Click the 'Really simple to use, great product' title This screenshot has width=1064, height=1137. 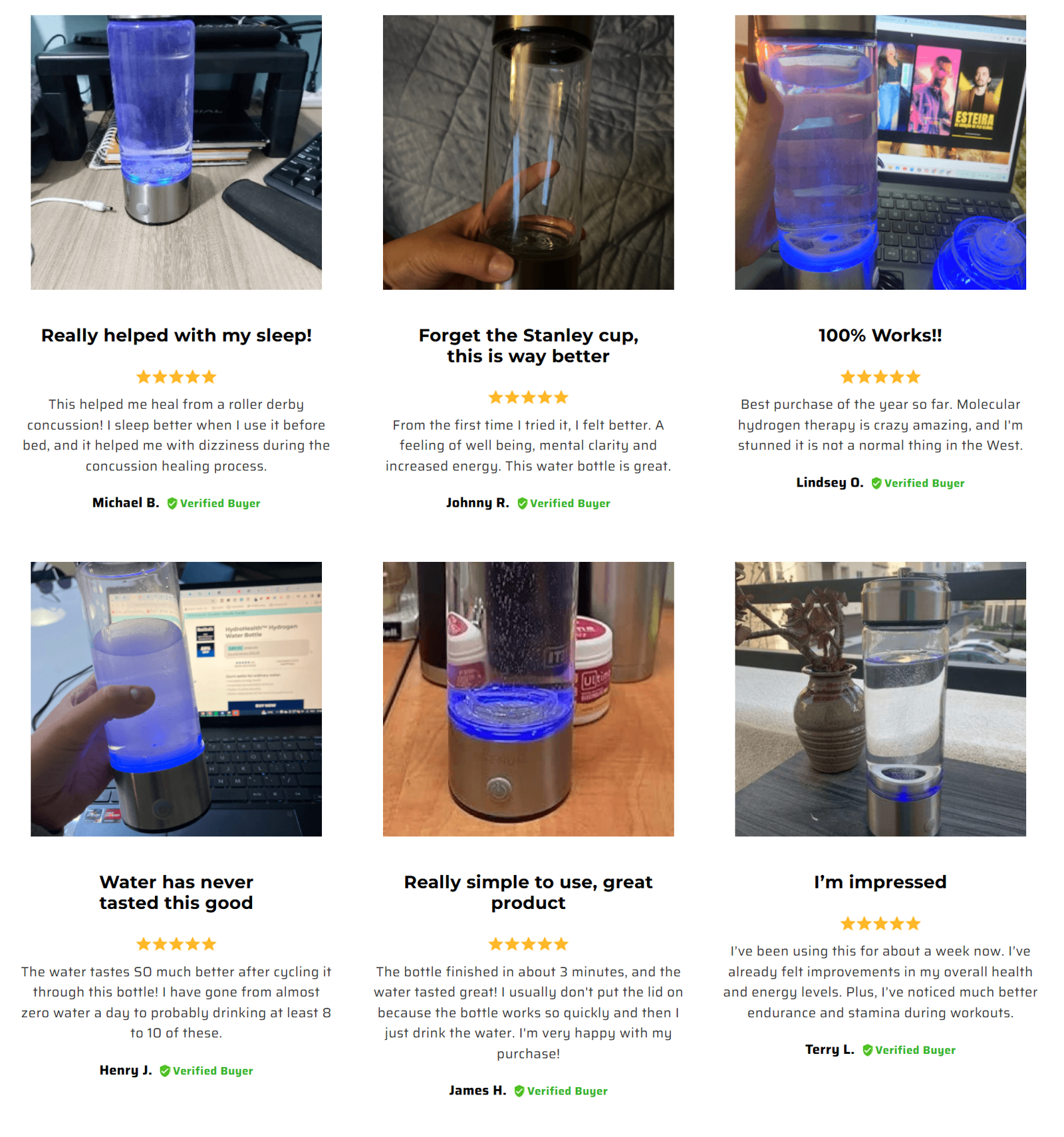click(529, 892)
